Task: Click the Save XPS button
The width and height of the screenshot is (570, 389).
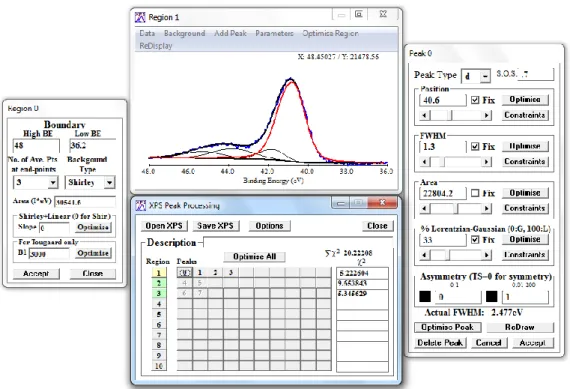Action: [215, 226]
